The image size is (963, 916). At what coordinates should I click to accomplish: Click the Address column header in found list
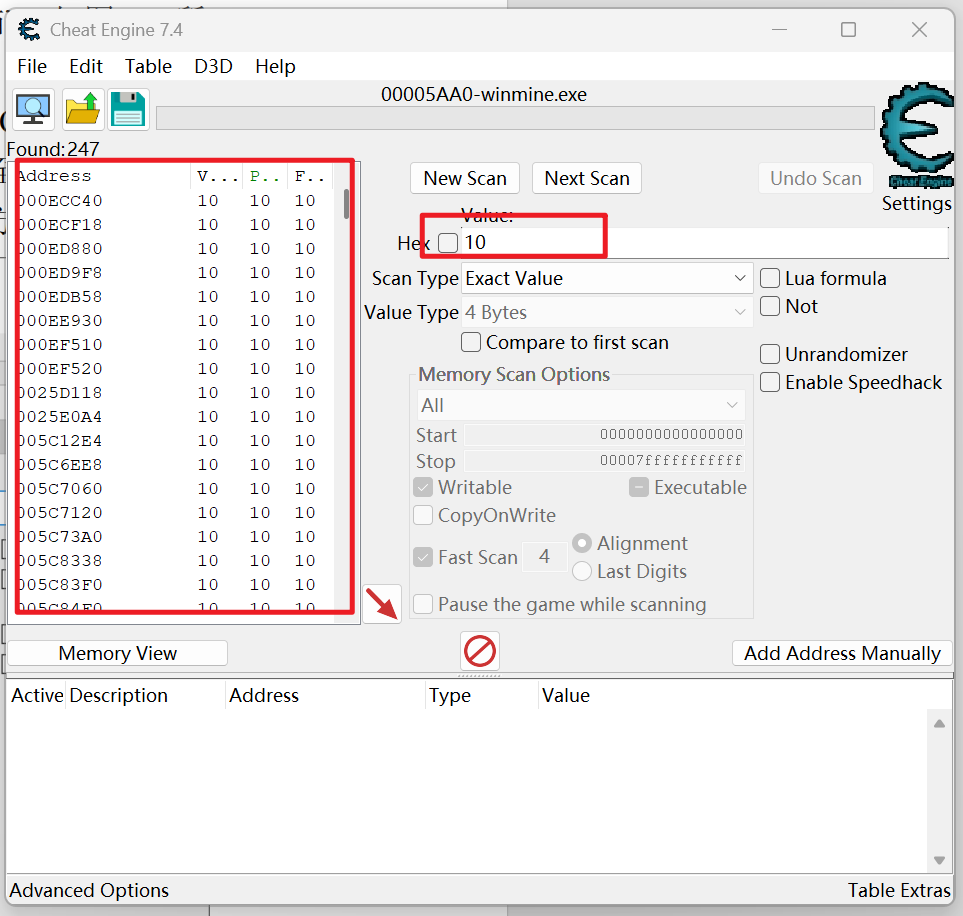(101, 176)
